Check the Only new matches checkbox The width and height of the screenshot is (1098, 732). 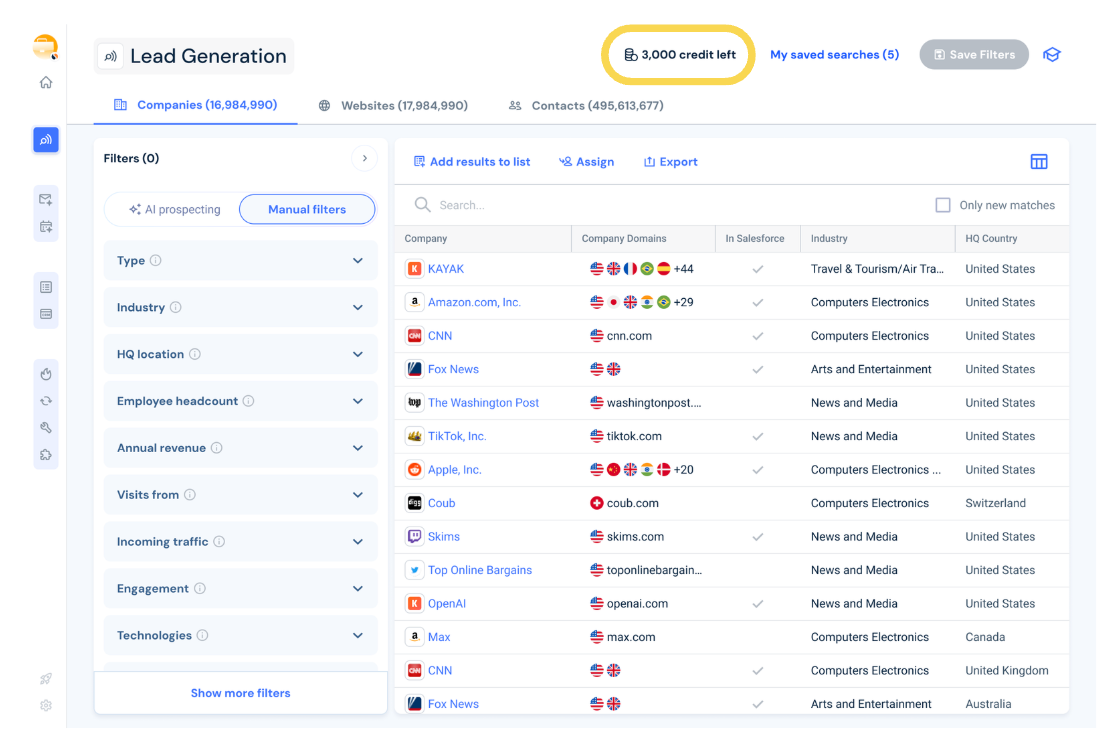point(943,205)
